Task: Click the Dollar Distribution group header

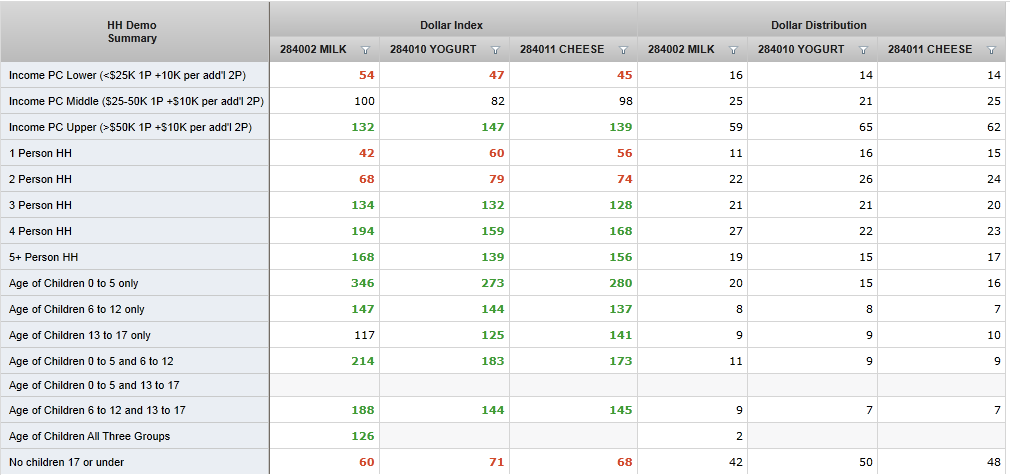Action: click(x=819, y=25)
